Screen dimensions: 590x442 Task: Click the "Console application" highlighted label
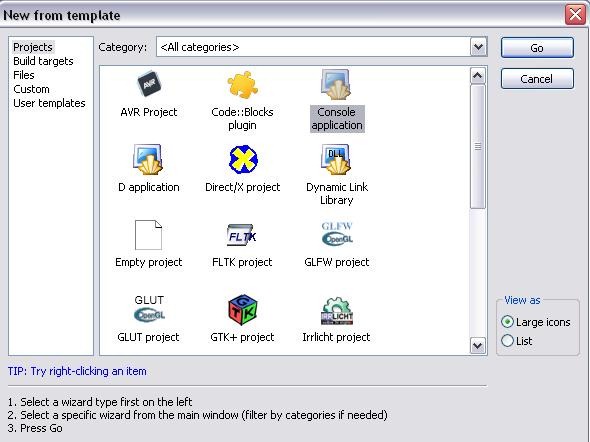coord(337,118)
